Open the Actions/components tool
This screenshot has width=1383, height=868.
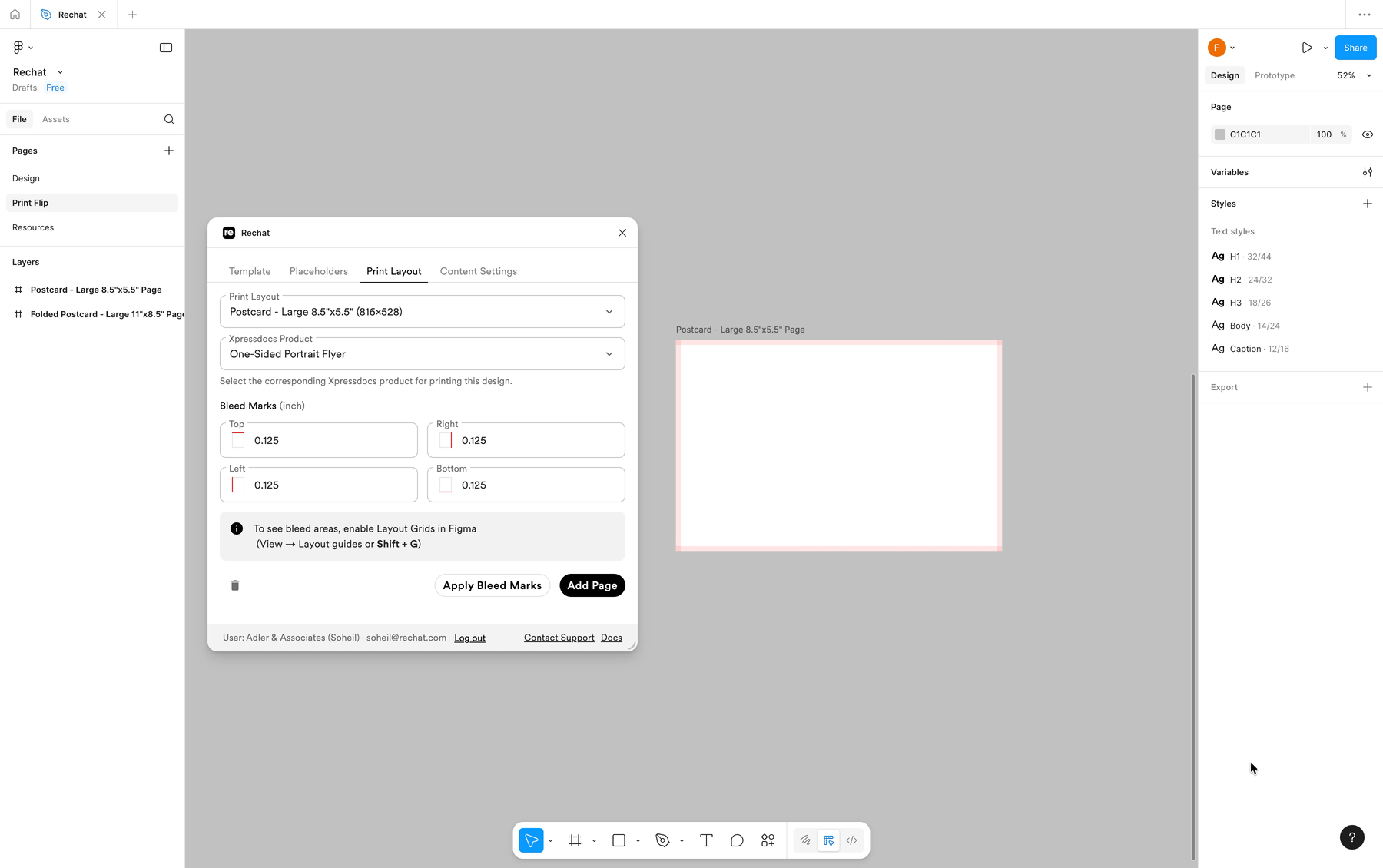click(x=768, y=840)
